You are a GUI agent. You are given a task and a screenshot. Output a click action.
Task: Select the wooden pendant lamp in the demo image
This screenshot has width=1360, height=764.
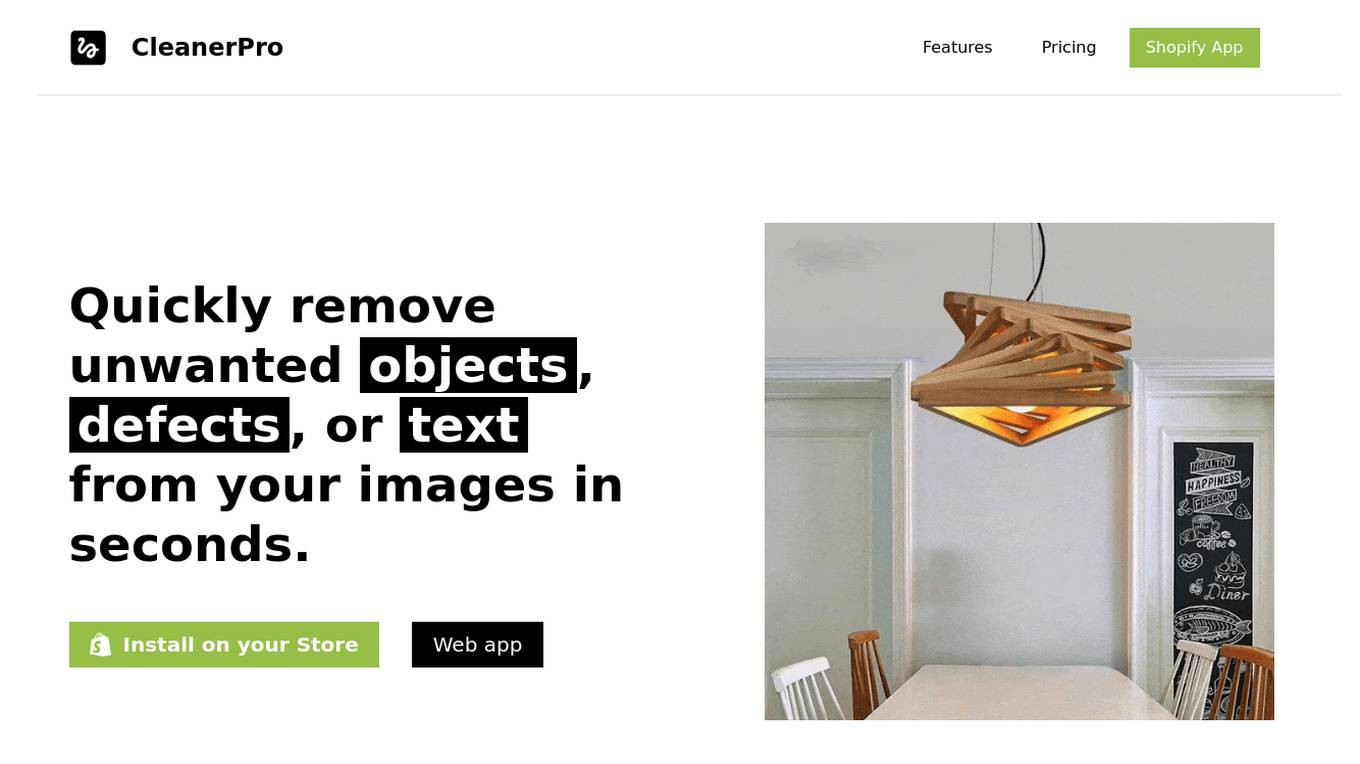tap(1020, 366)
